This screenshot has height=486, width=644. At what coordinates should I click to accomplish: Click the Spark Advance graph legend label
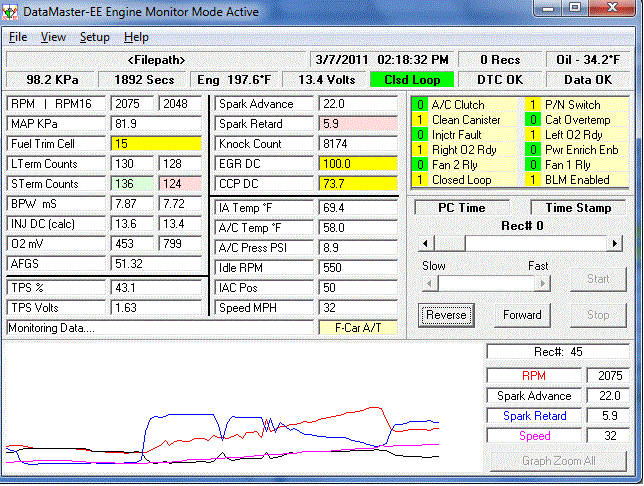click(x=534, y=396)
